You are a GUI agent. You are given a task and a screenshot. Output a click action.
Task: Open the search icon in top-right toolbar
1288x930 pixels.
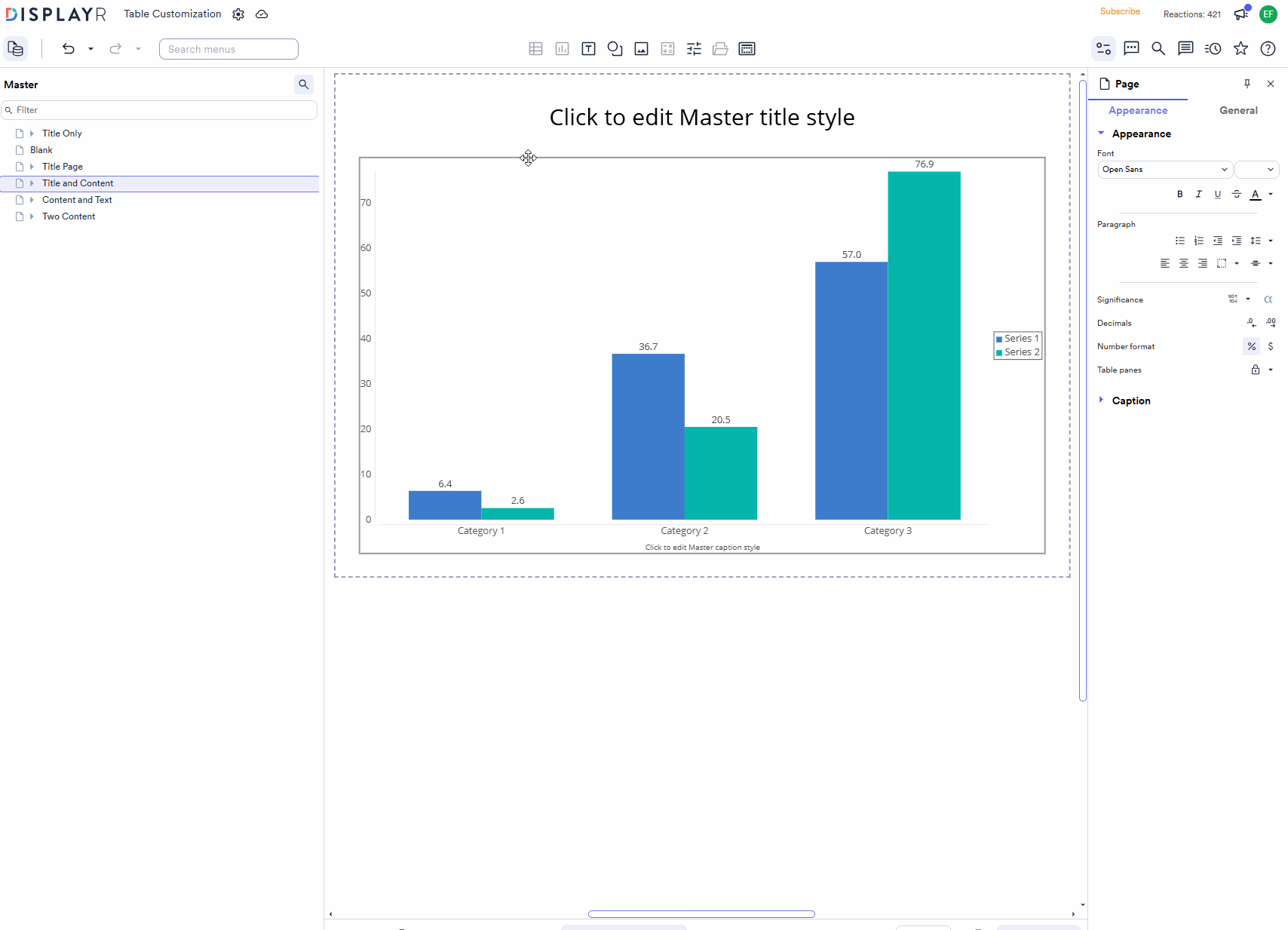(x=1158, y=48)
